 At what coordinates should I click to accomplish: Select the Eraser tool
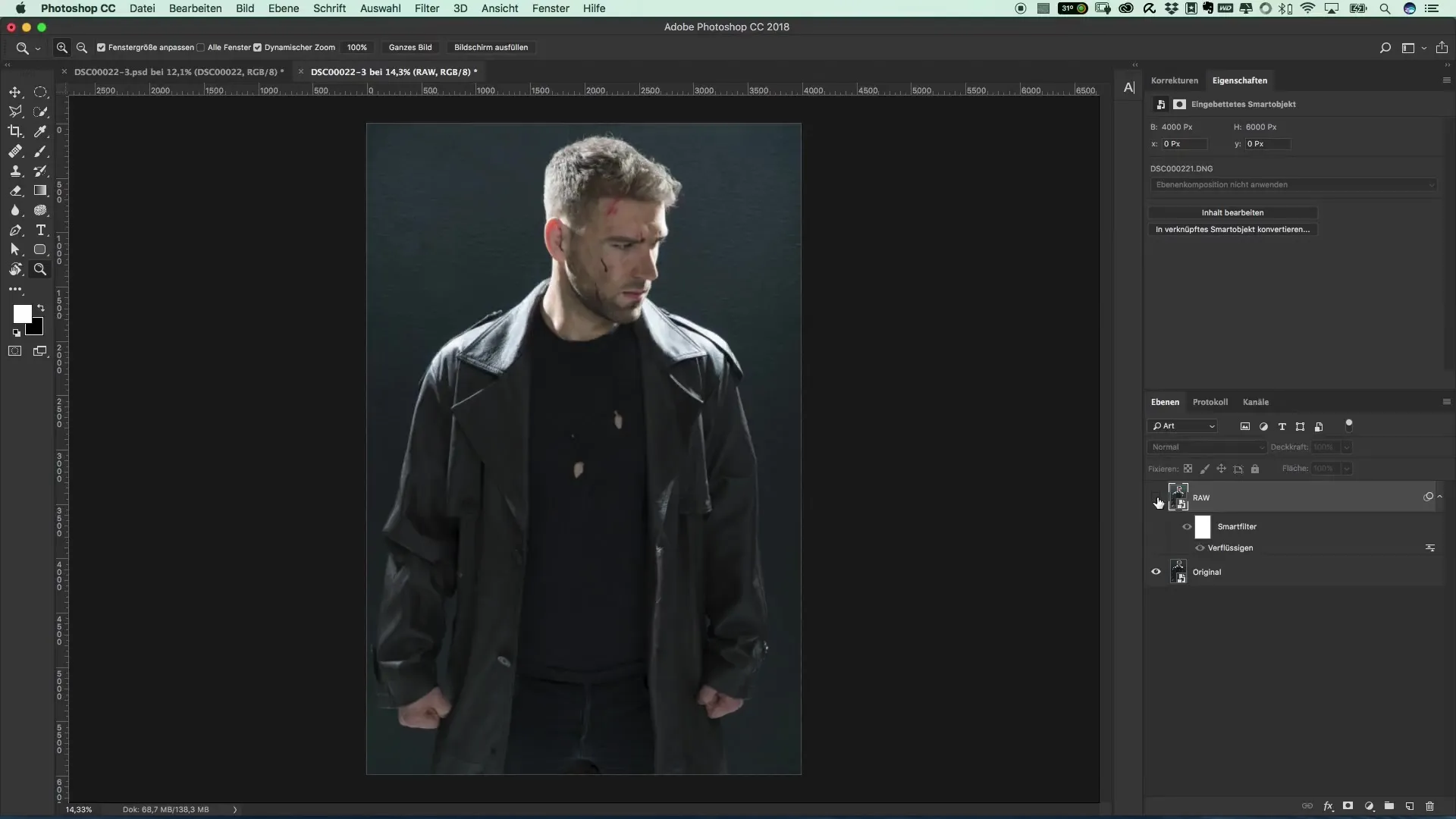pyautogui.click(x=15, y=191)
